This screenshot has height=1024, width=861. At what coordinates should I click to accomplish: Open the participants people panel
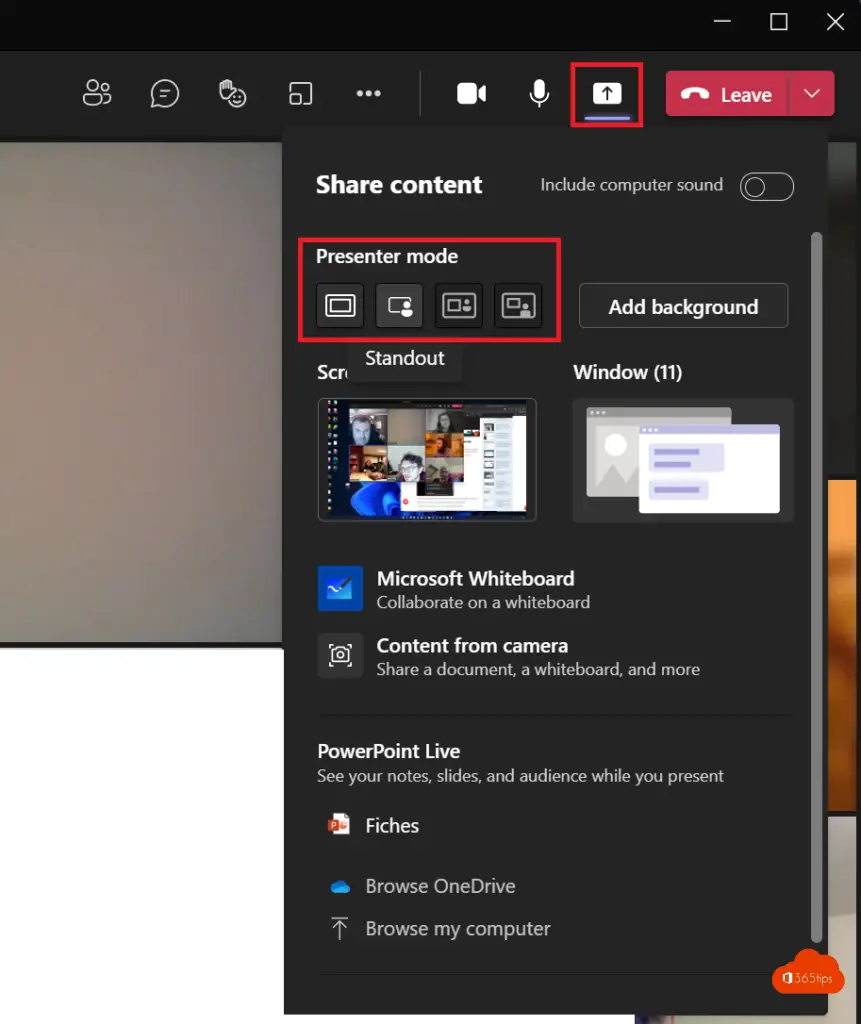97,93
